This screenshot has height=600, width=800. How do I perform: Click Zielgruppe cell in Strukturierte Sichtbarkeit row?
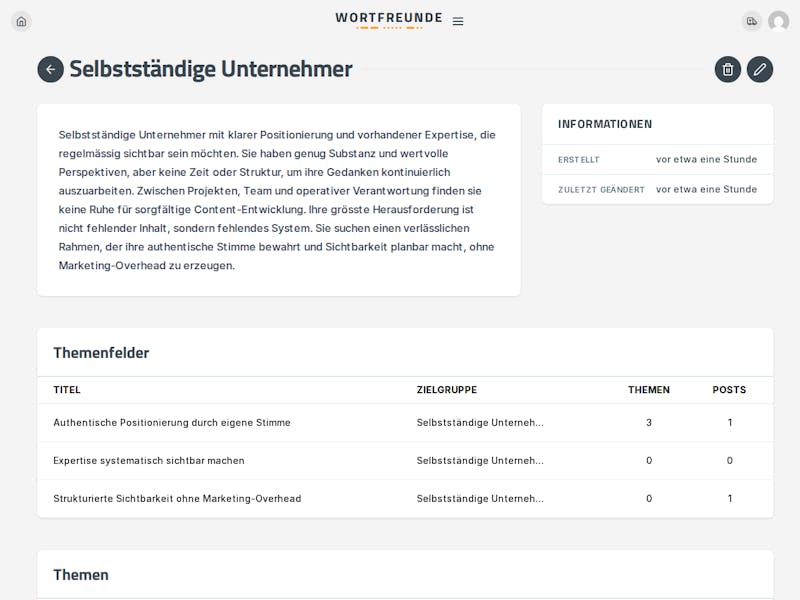pyautogui.click(x=480, y=498)
